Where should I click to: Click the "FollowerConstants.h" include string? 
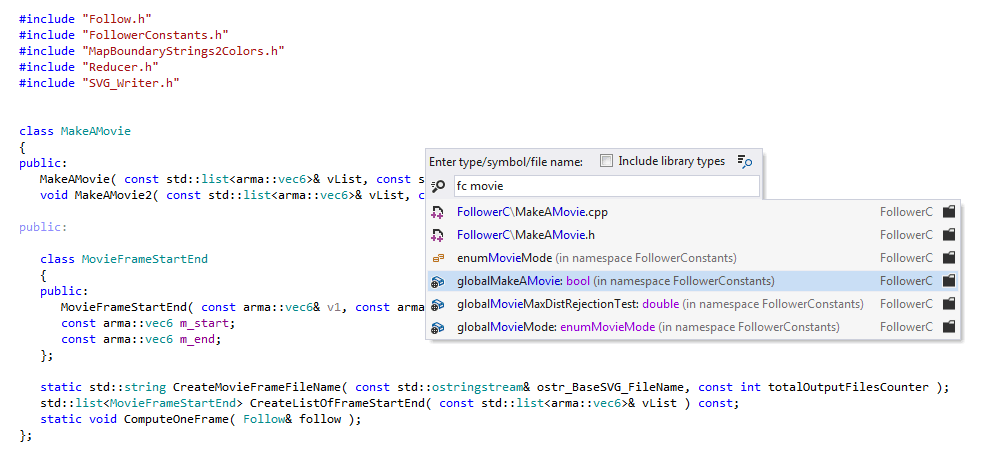[x=155, y=35]
